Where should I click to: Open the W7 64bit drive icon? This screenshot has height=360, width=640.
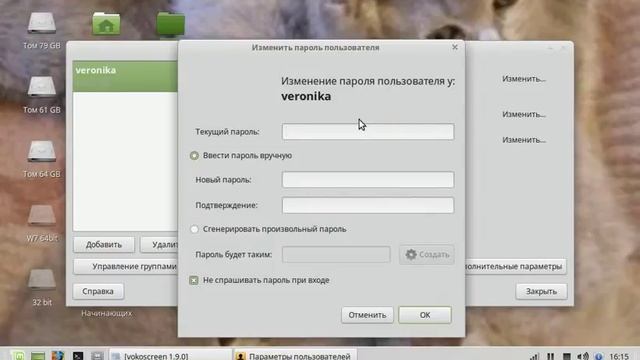coord(42,215)
